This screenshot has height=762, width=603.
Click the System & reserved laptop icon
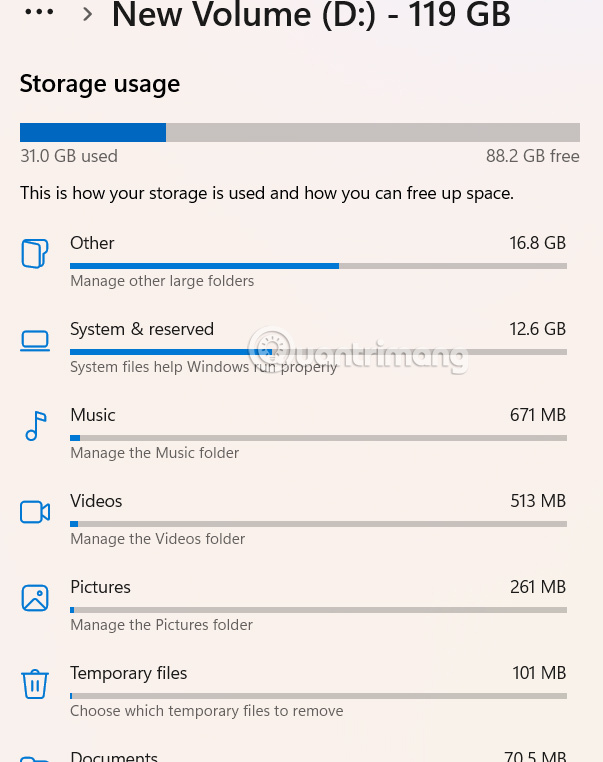(x=35, y=341)
